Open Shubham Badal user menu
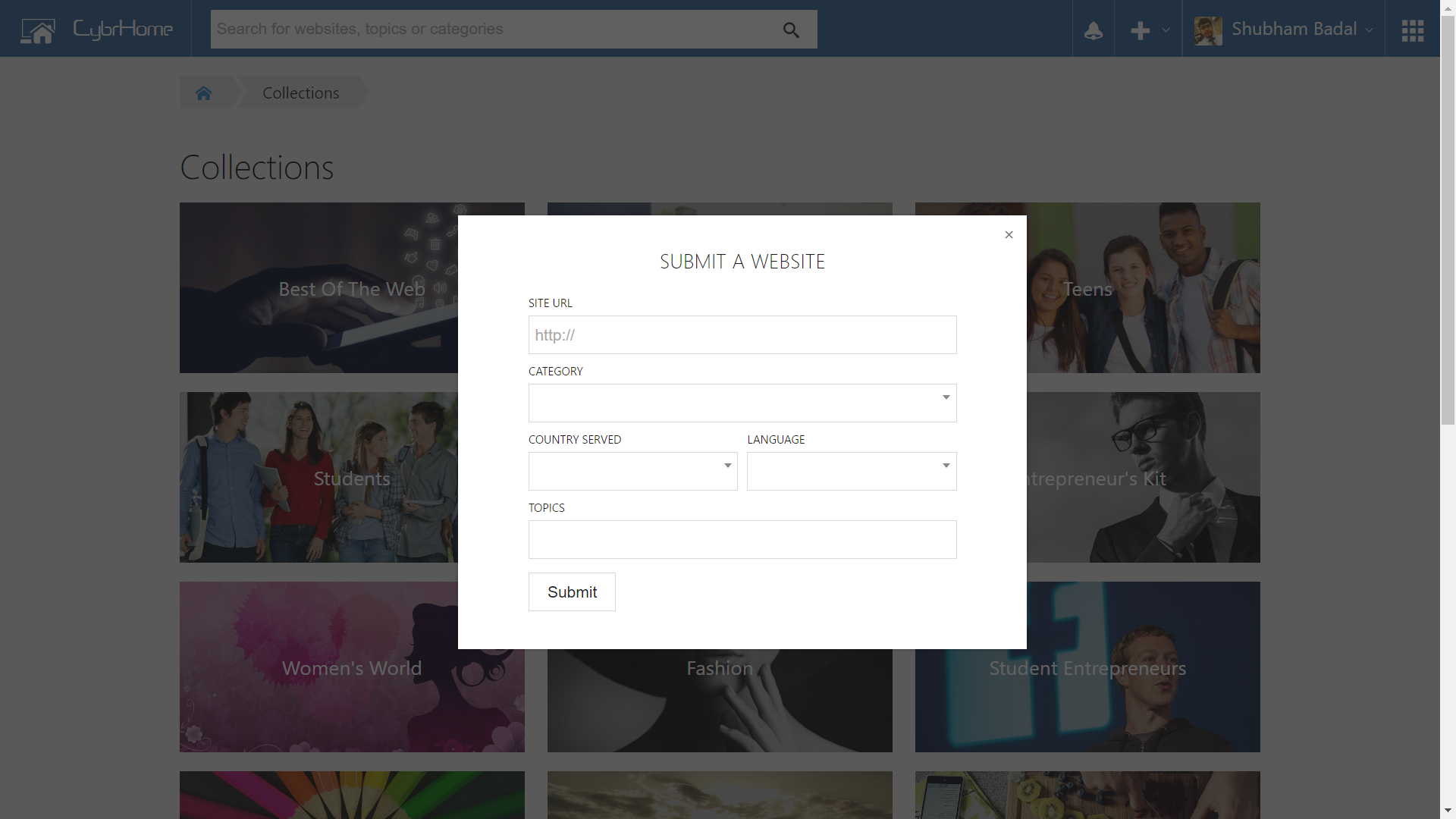The image size is (1456, 819). coord(1301,29)
